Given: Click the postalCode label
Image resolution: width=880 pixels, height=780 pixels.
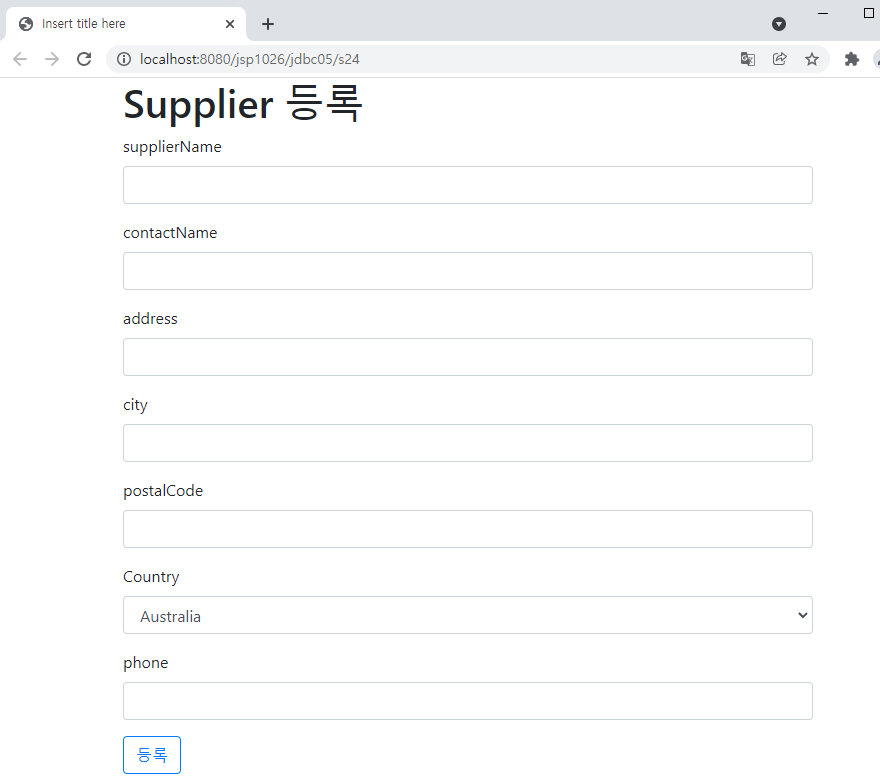Looking at the screenshot, I should click(x=163, y=491).
